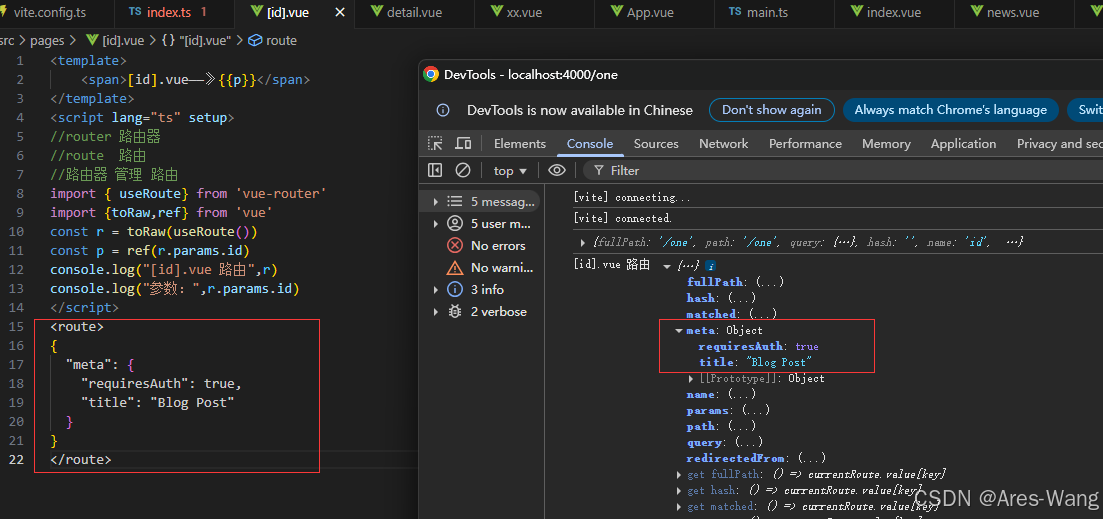Click the pages breadcrumb segment
Viewport: 1103px width, 519px height.
[x=47, y=41]
